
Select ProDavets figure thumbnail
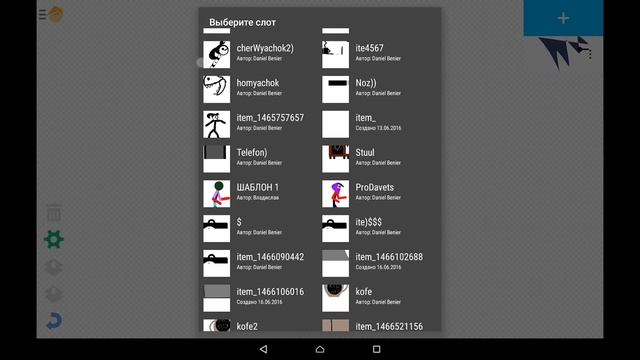(x=336, y=193)
